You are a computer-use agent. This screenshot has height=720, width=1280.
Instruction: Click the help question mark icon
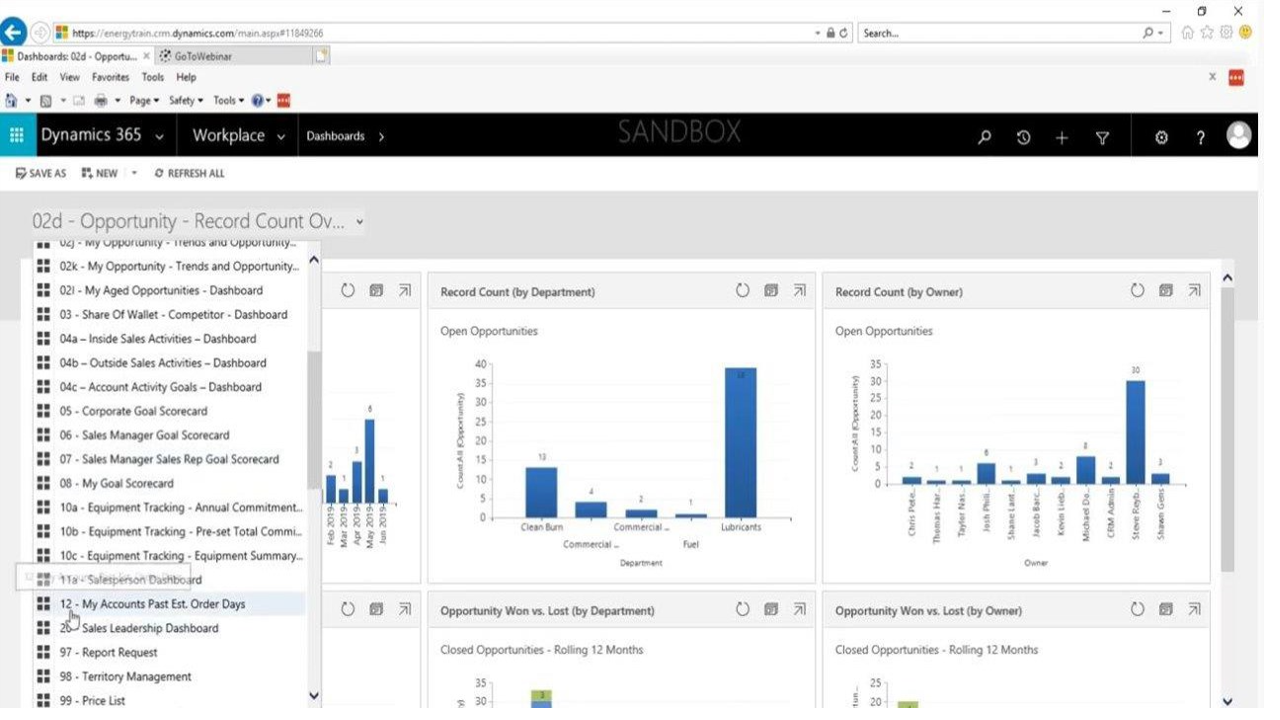1201,138
